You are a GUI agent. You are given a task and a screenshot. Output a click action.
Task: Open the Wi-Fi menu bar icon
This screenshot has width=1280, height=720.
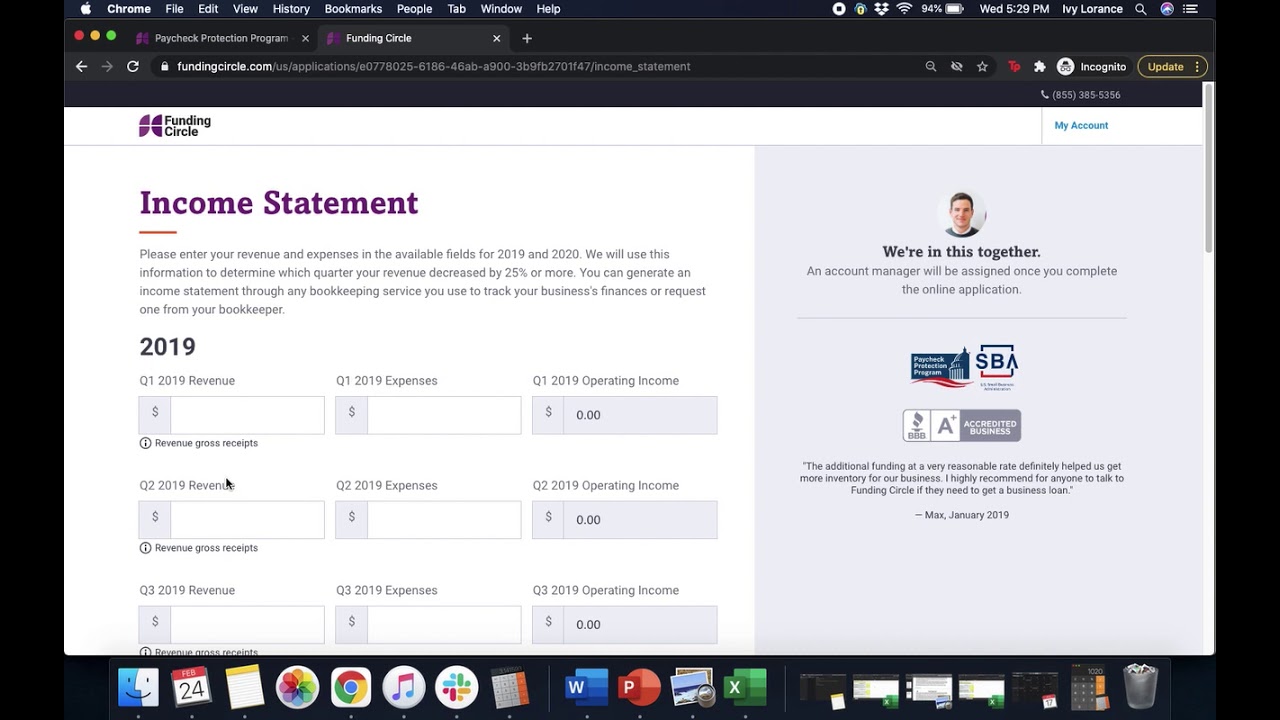(x=904, y=9)
